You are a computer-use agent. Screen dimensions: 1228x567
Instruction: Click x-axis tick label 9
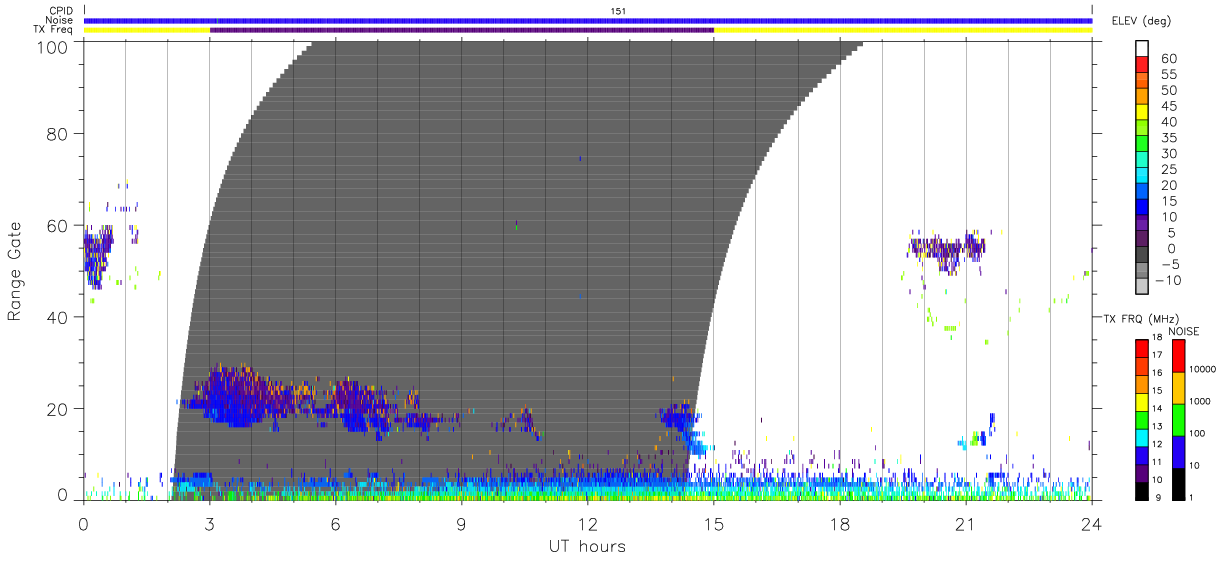point(461,523)
